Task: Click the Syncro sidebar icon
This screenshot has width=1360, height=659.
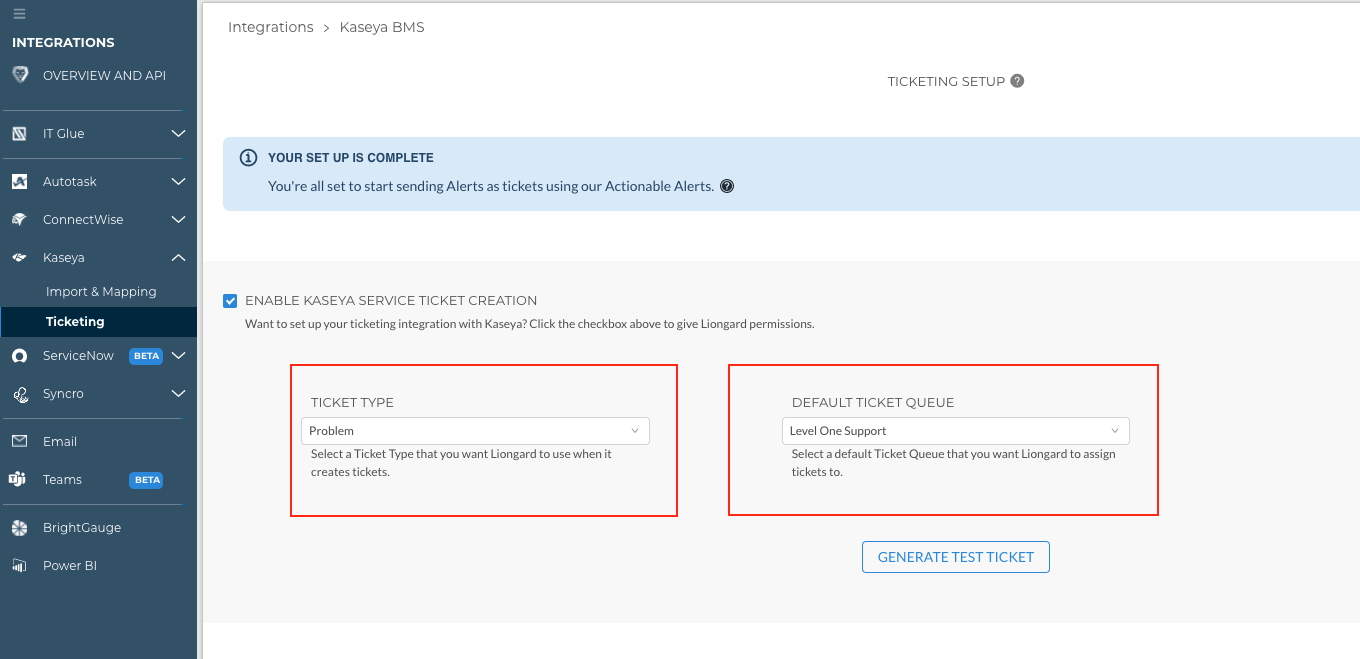Action: pyautogui.click(x=20, y=394)
